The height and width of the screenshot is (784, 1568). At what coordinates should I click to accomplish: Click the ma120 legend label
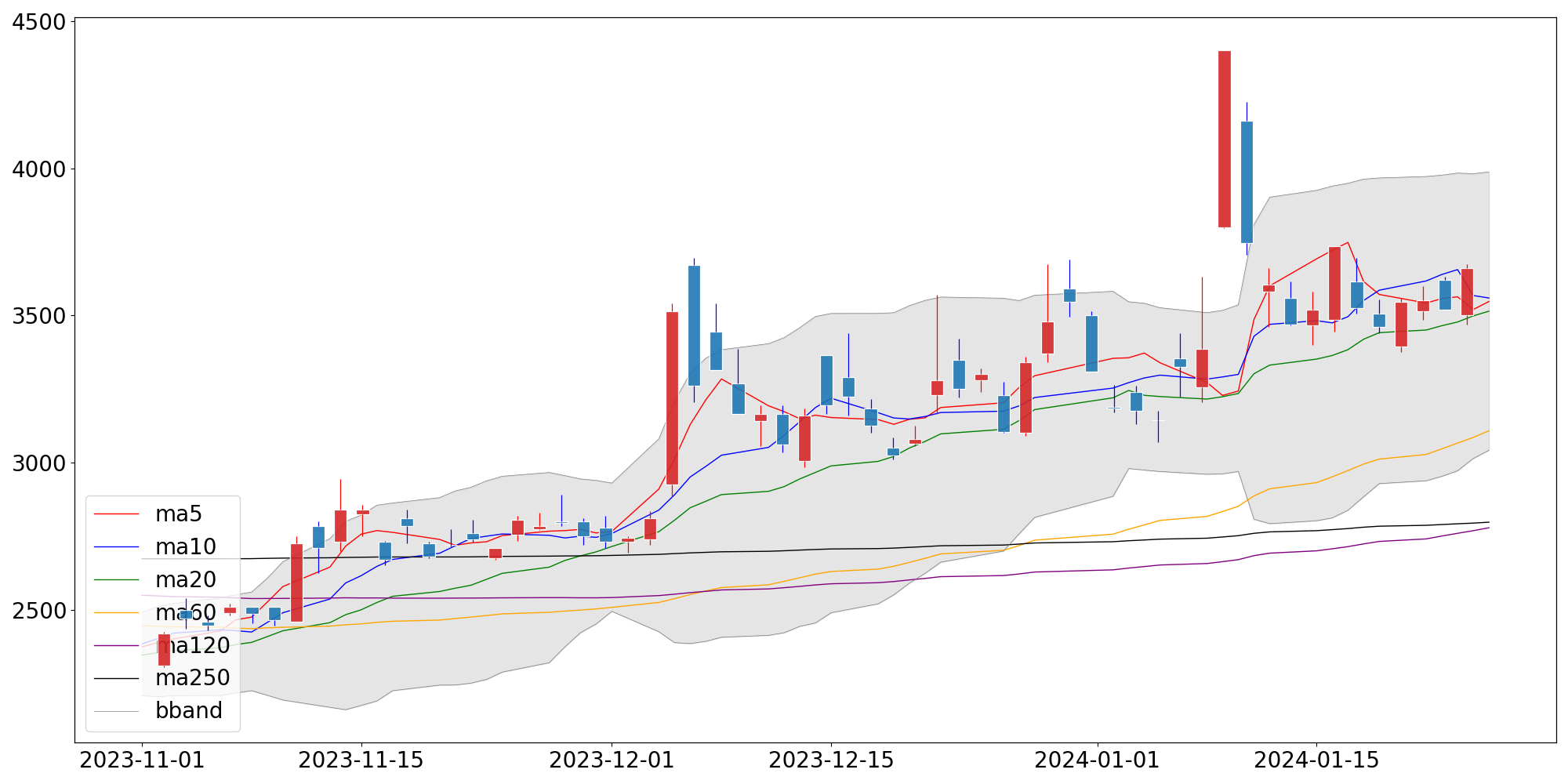click(193, 646)
